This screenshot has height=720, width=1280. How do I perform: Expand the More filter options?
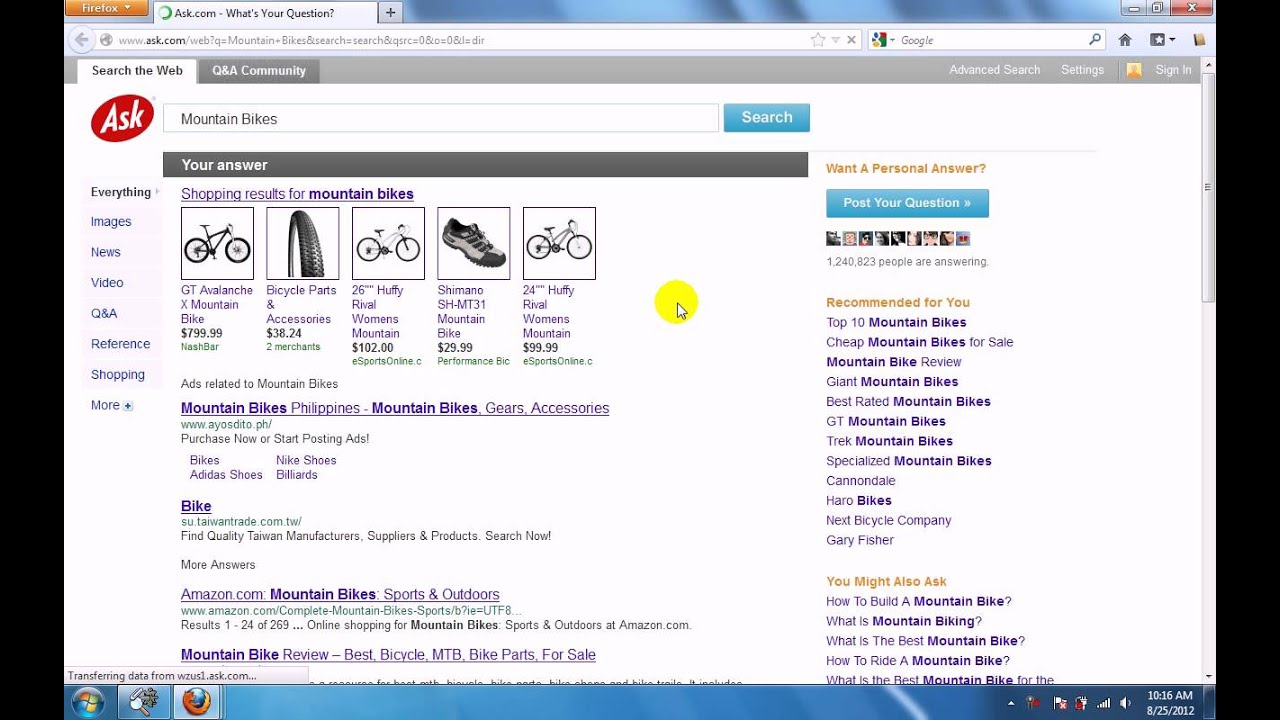tap(112, 405)
